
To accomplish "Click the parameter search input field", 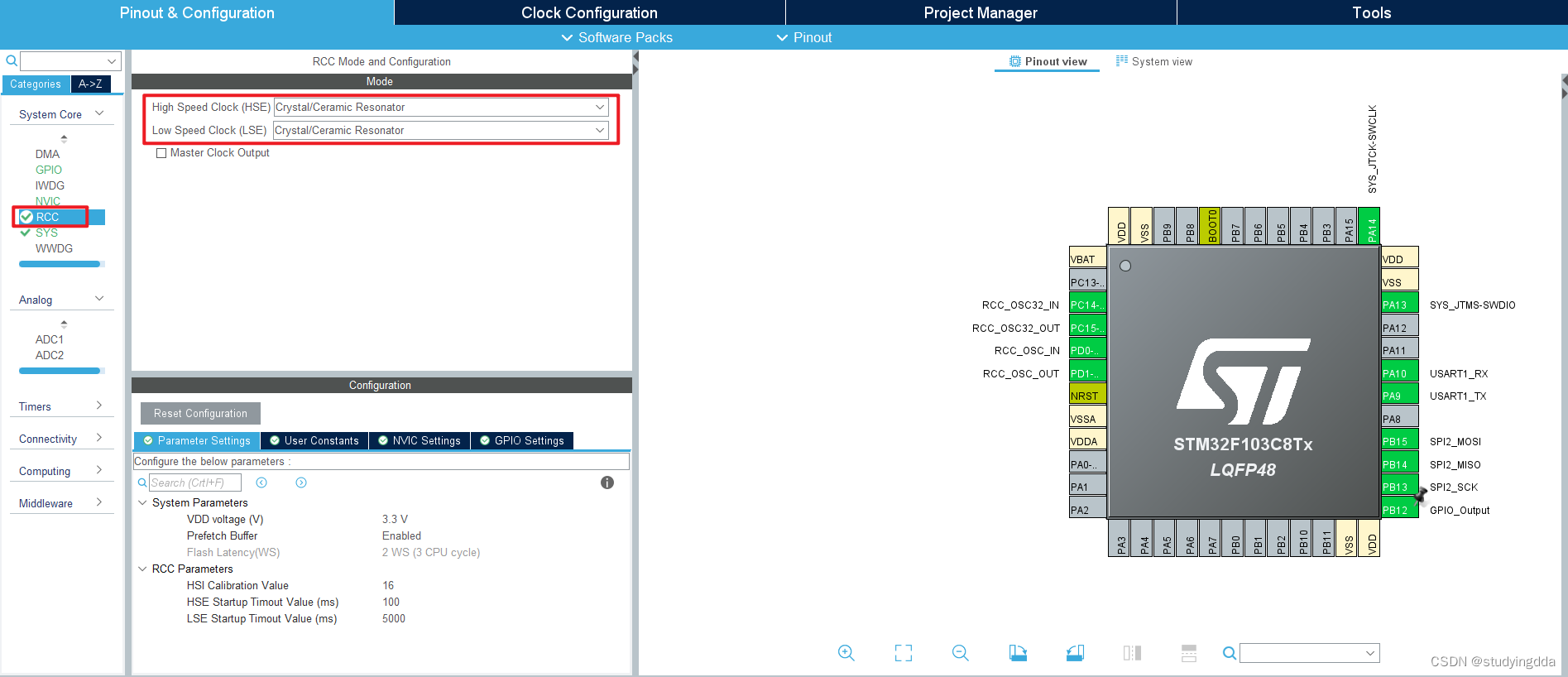I will coord(195,483).
